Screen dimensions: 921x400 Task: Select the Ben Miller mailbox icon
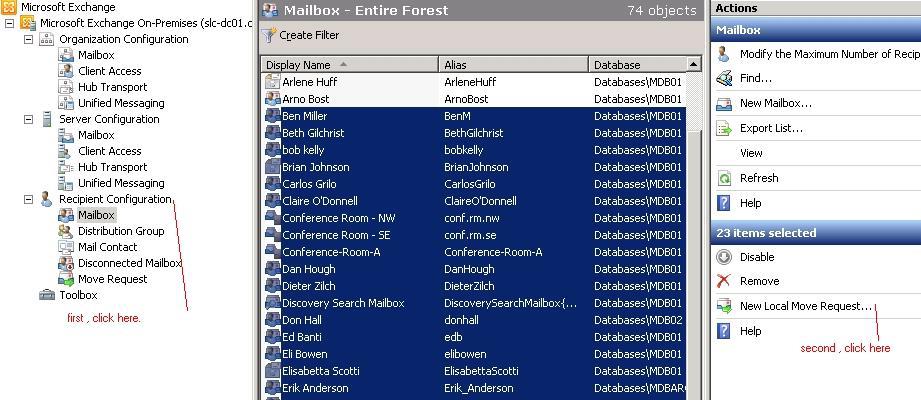(x=273, y=116)
